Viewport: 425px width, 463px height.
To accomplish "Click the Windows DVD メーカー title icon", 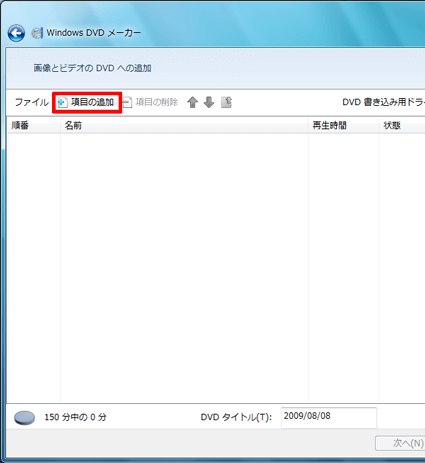I will [37, 33].
